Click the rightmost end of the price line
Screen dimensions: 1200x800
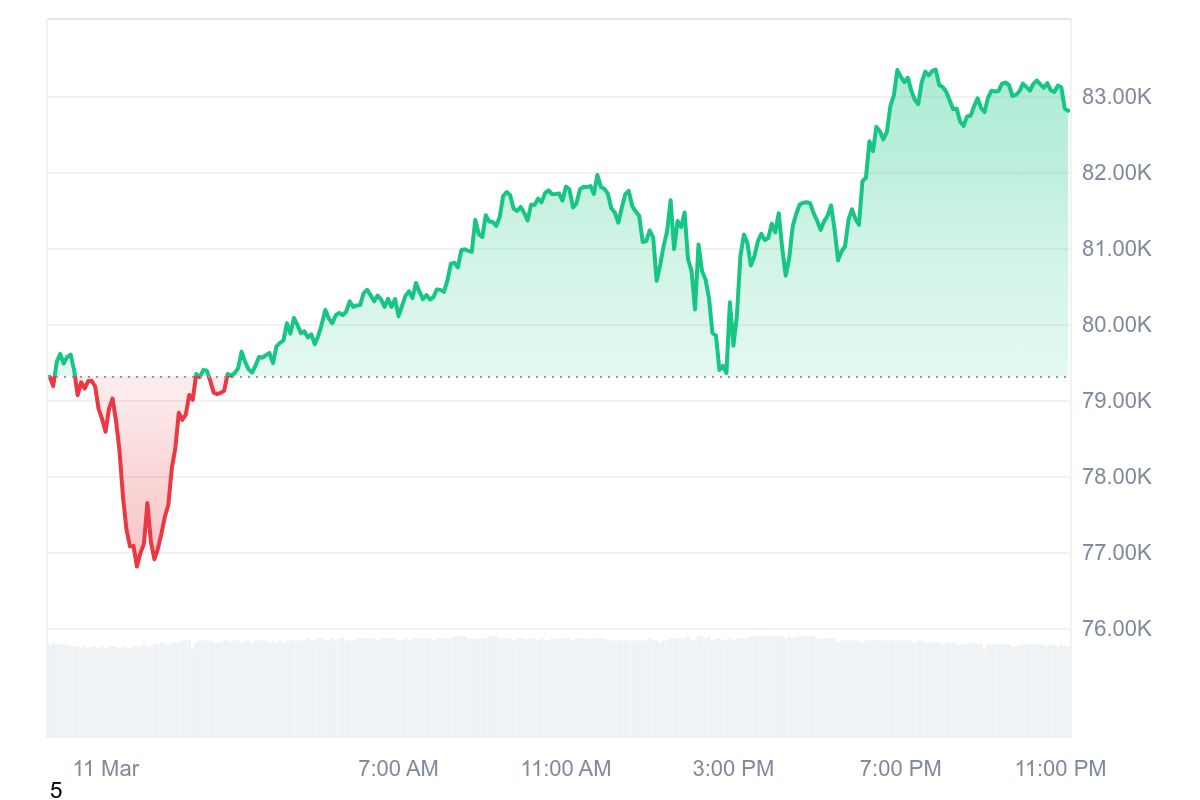pos(1067,110)
